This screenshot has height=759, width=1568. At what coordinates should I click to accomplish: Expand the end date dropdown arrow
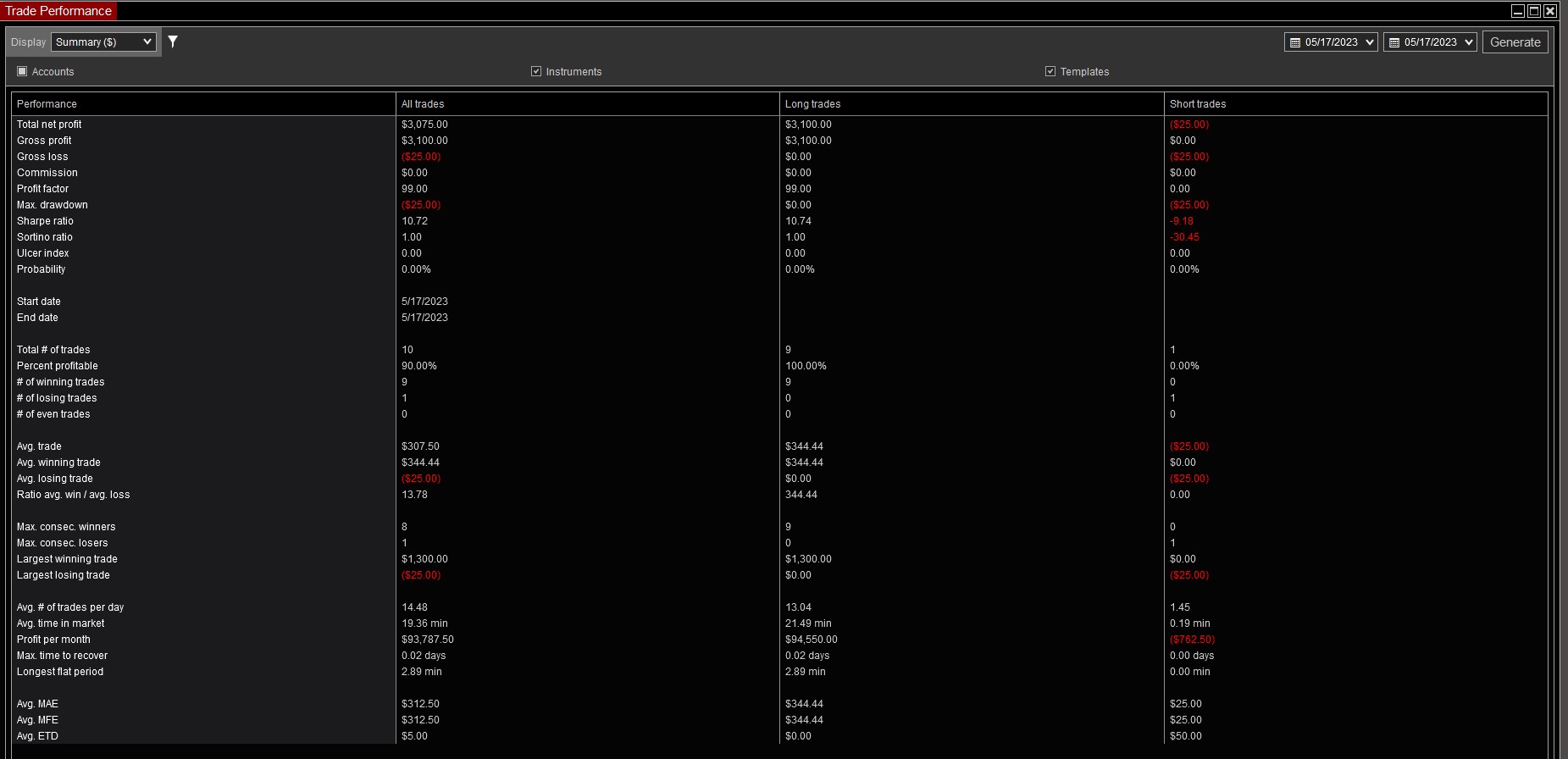1468,42
